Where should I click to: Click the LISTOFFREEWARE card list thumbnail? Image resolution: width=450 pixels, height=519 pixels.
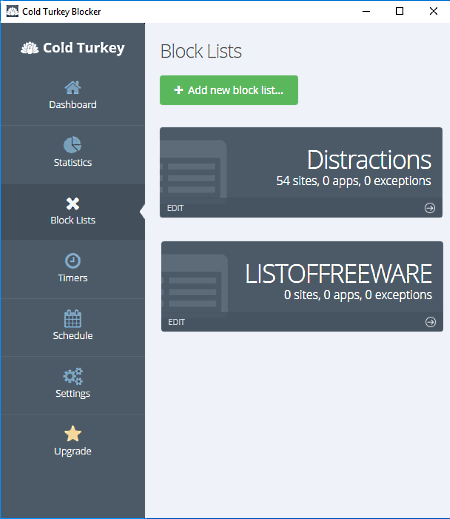195,286
